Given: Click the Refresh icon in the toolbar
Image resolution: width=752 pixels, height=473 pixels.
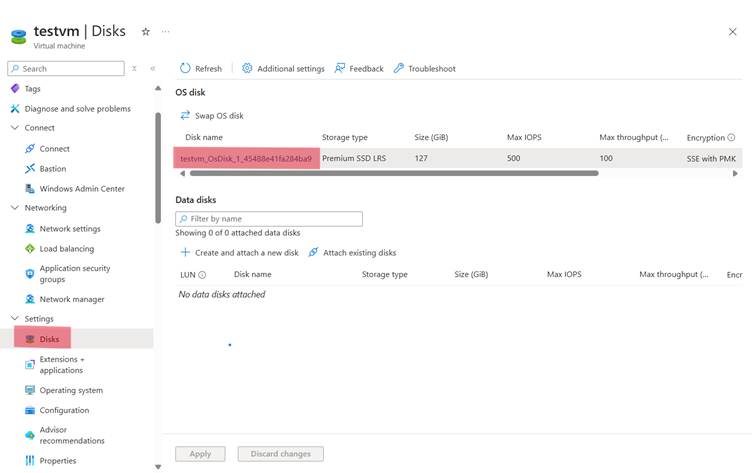Looking at the screenshot, I should pos(185,68).
